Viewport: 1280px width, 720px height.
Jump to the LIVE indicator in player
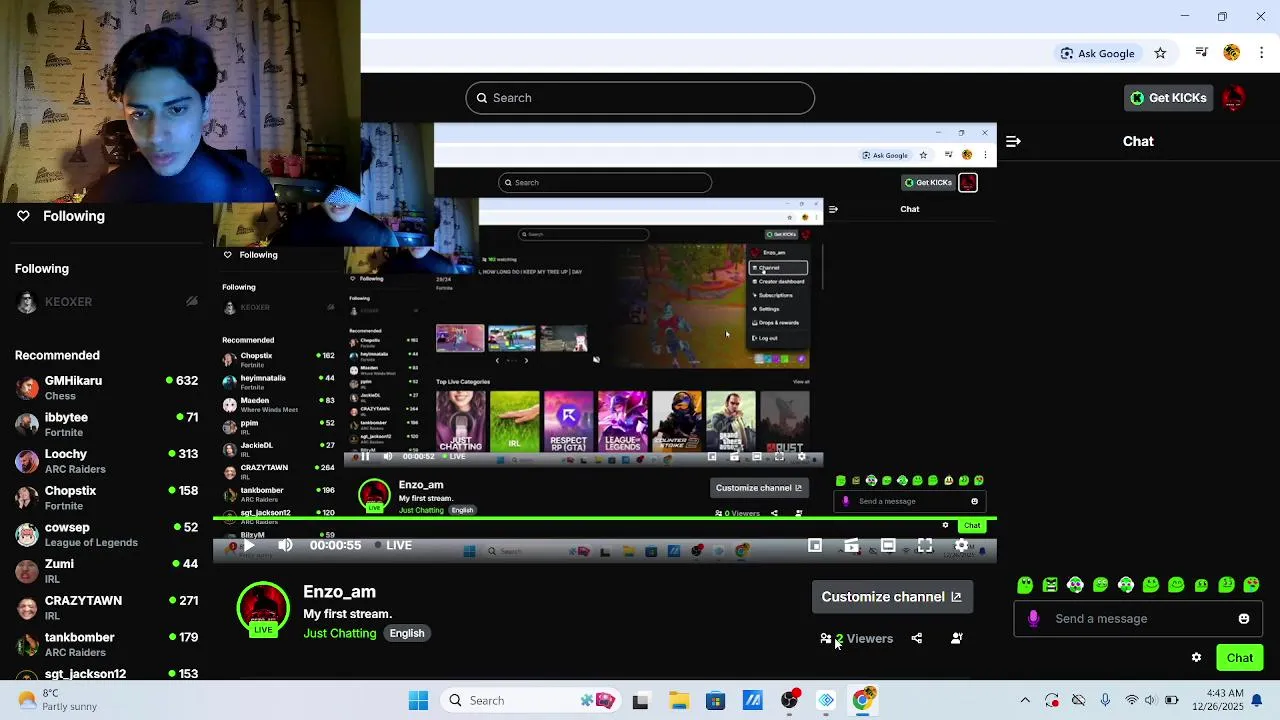pyautogui.click(x=393, y=545)
